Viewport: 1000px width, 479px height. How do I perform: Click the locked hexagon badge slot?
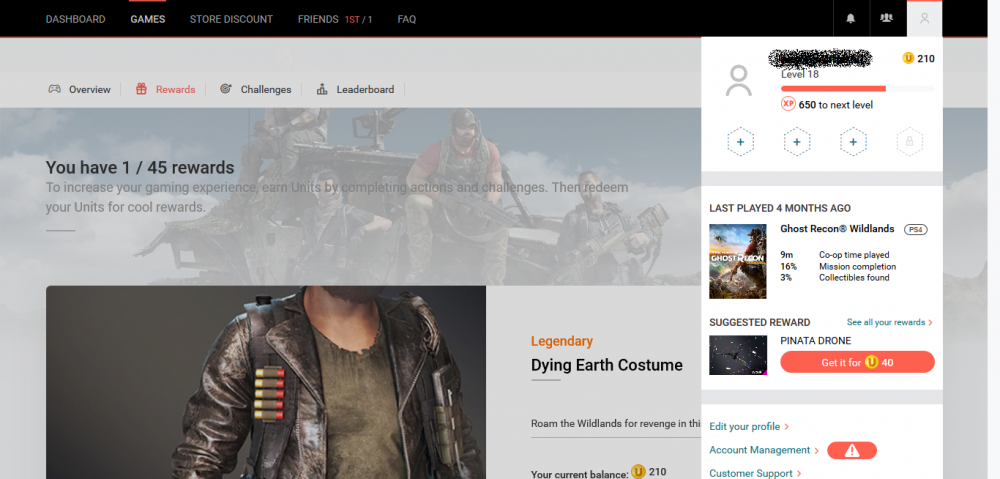(x=909, y=142)
